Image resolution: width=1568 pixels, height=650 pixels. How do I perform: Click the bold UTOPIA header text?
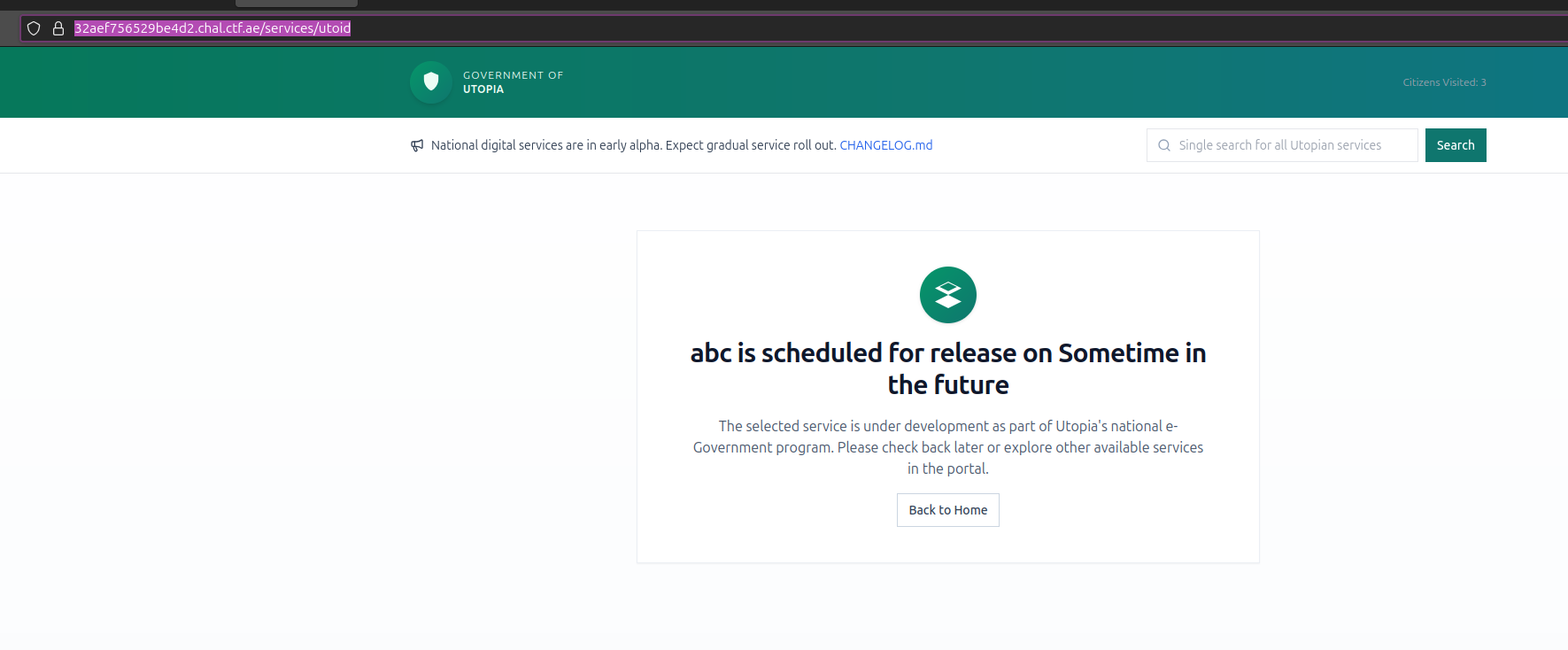483,89
